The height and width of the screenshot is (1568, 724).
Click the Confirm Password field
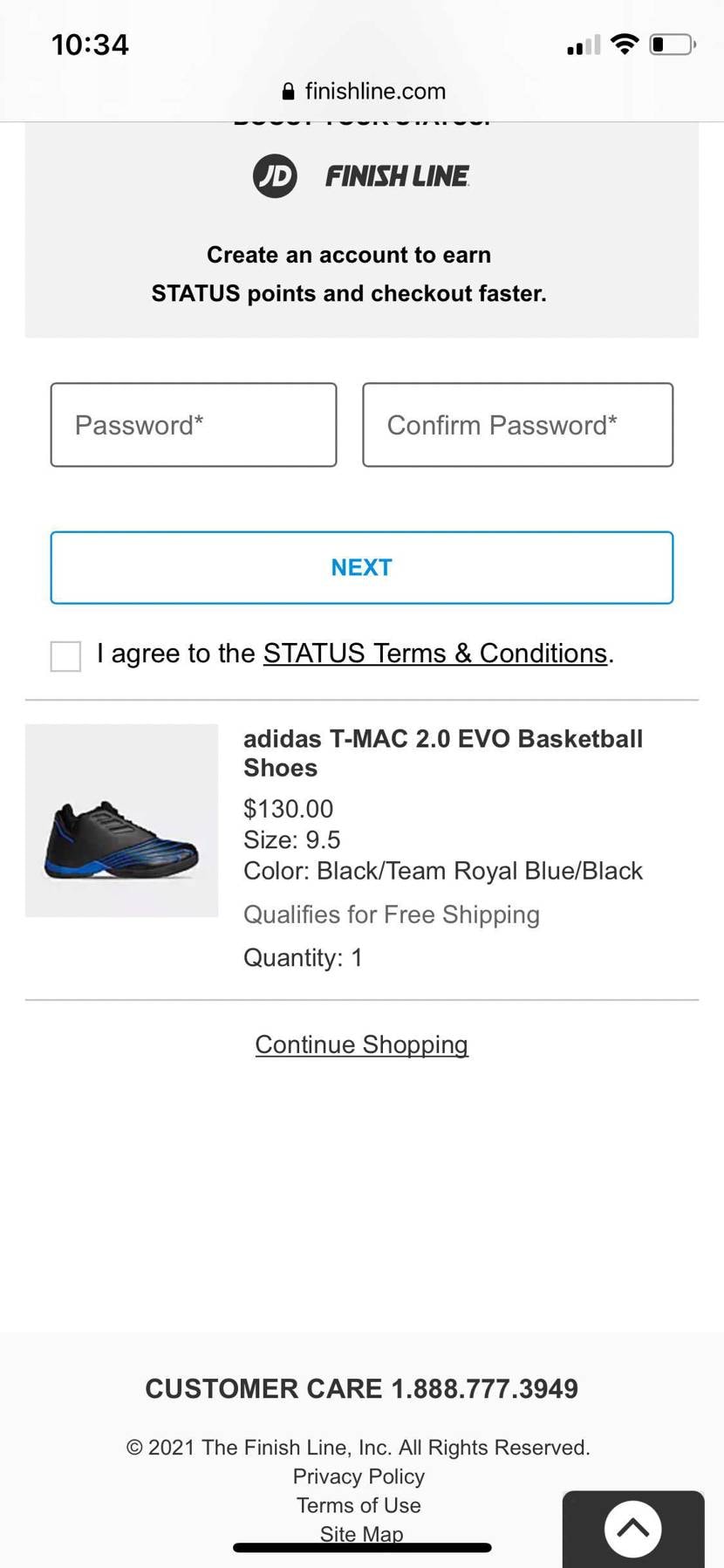[517, 425]
